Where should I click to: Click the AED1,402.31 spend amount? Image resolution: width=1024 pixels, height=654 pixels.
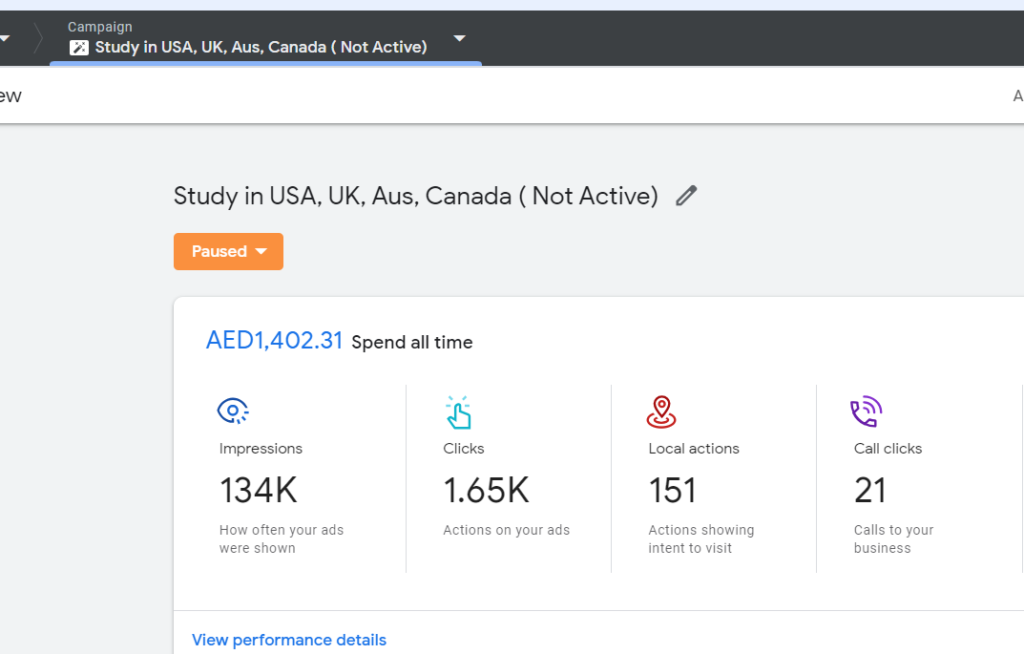coord(274,341)
